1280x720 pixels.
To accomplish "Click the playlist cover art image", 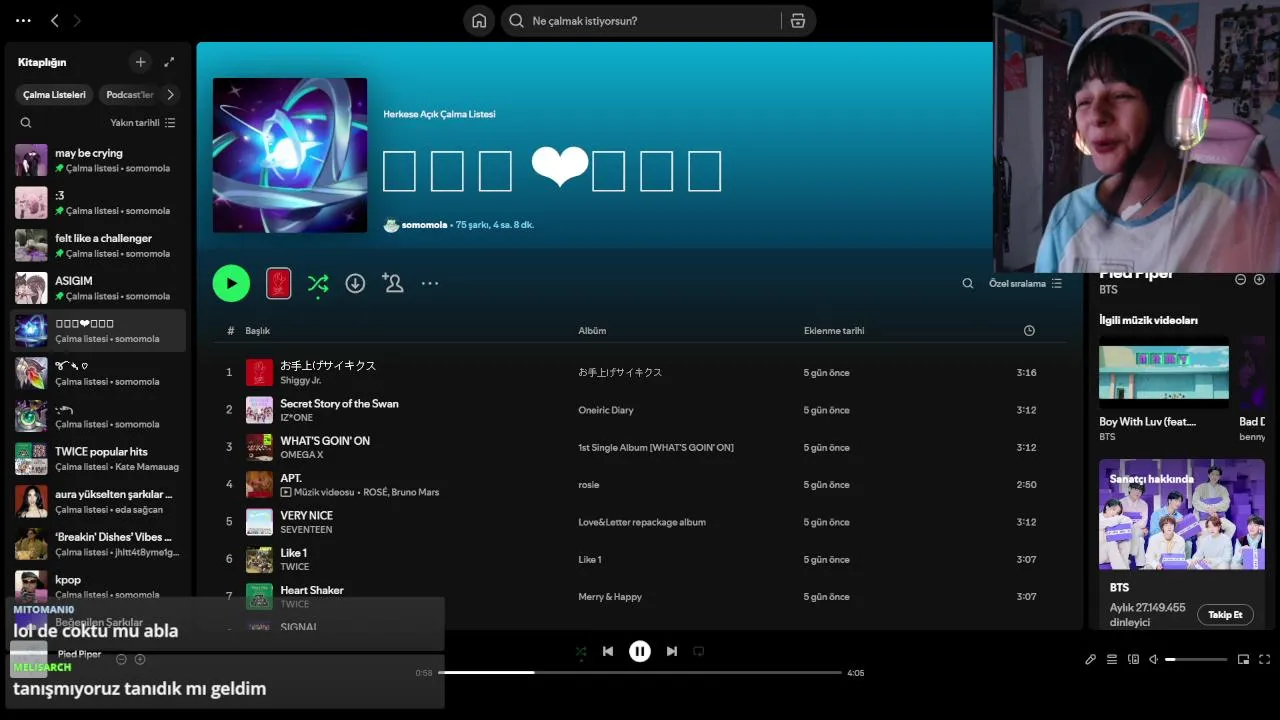I will click(x=290, y=155).
